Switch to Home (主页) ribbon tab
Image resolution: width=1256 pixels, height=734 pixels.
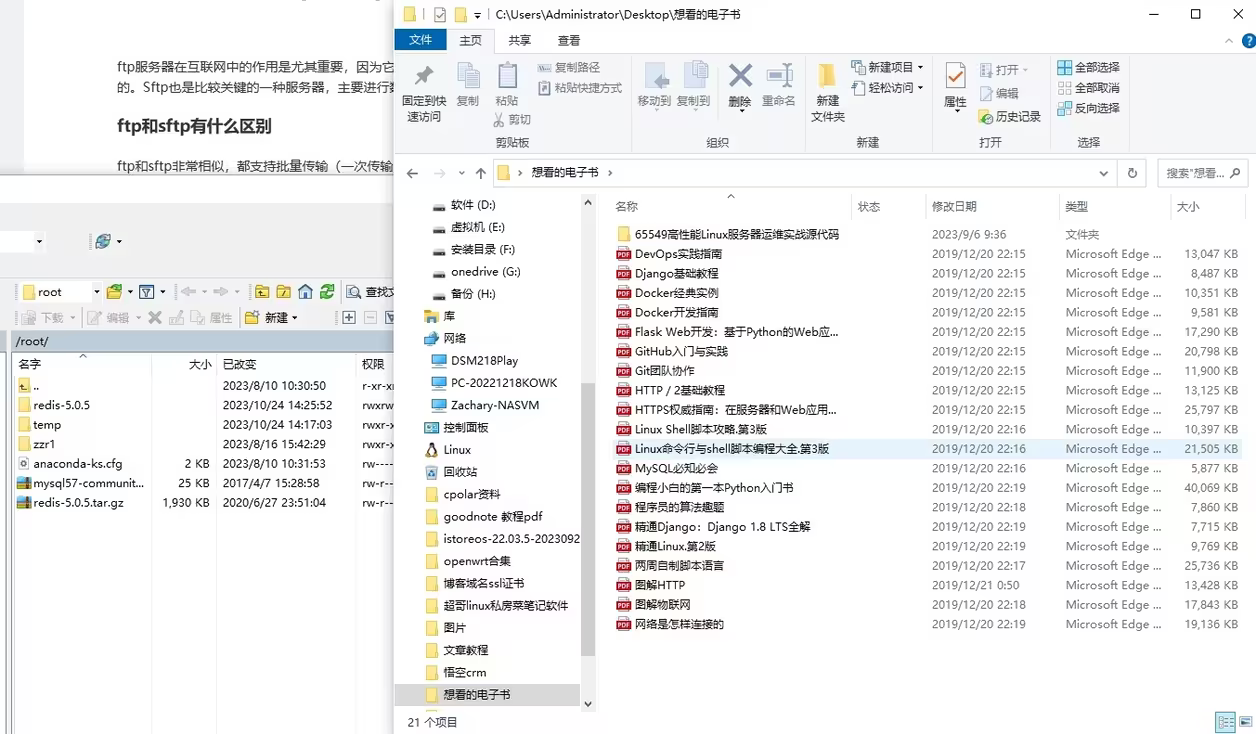click(x=470, y=40)
